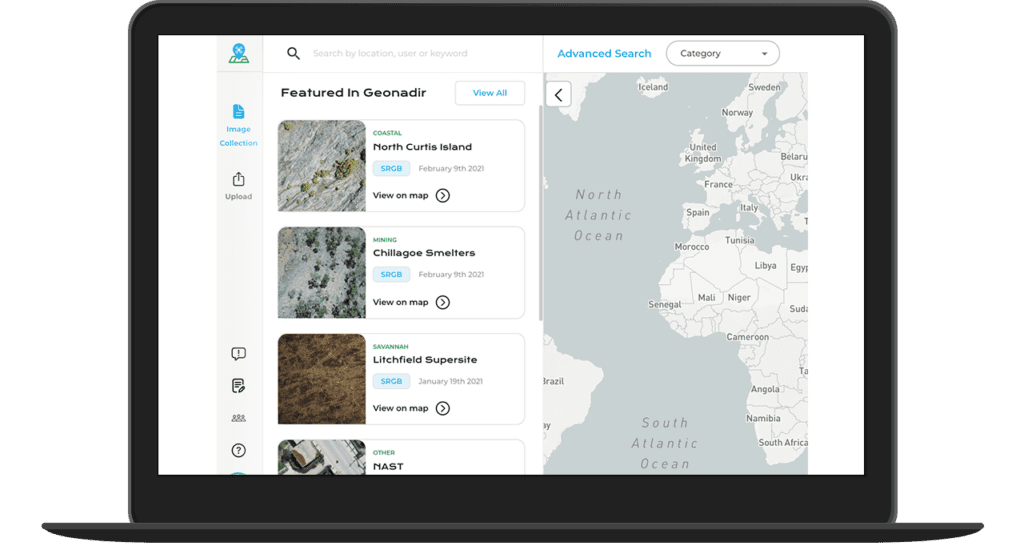Click January 19th 2021 date text
1024x554 pixels.
click(450, 381)
